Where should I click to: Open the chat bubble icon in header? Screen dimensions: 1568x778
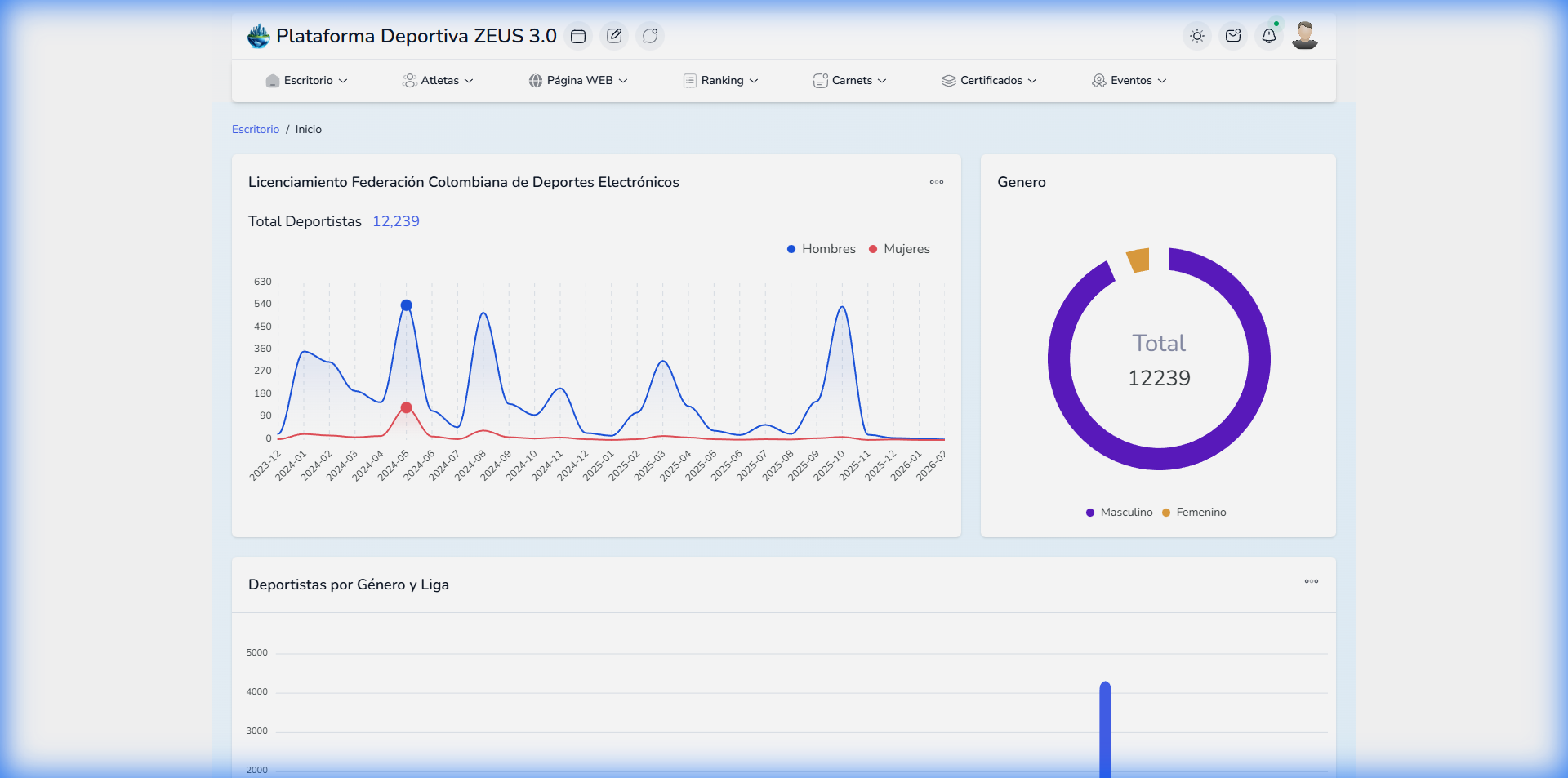tap(650, 36)
